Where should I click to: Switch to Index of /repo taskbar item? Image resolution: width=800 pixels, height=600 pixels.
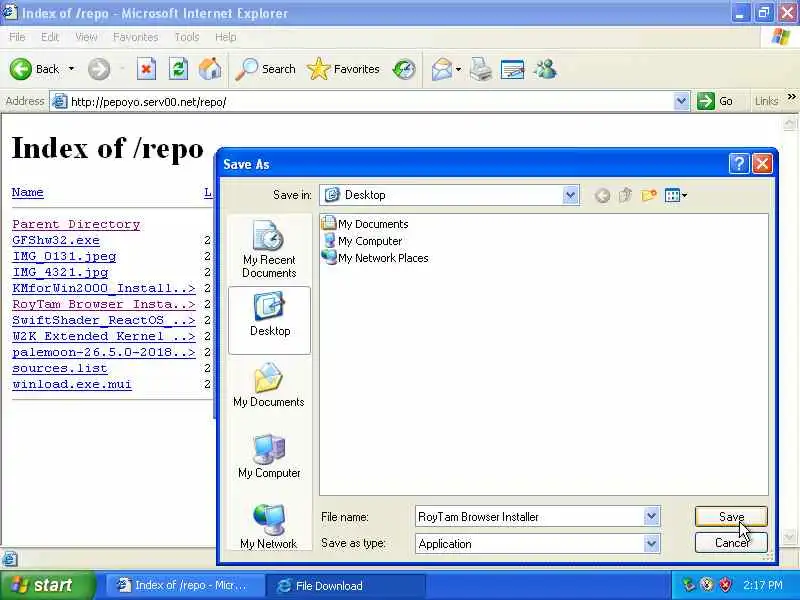click(186, 586)
